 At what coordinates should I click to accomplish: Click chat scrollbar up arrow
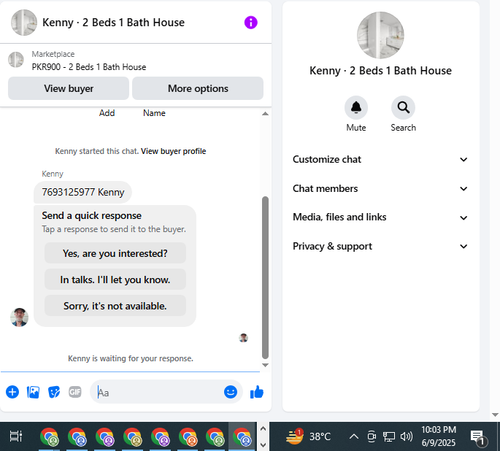(x=265, y=114)
